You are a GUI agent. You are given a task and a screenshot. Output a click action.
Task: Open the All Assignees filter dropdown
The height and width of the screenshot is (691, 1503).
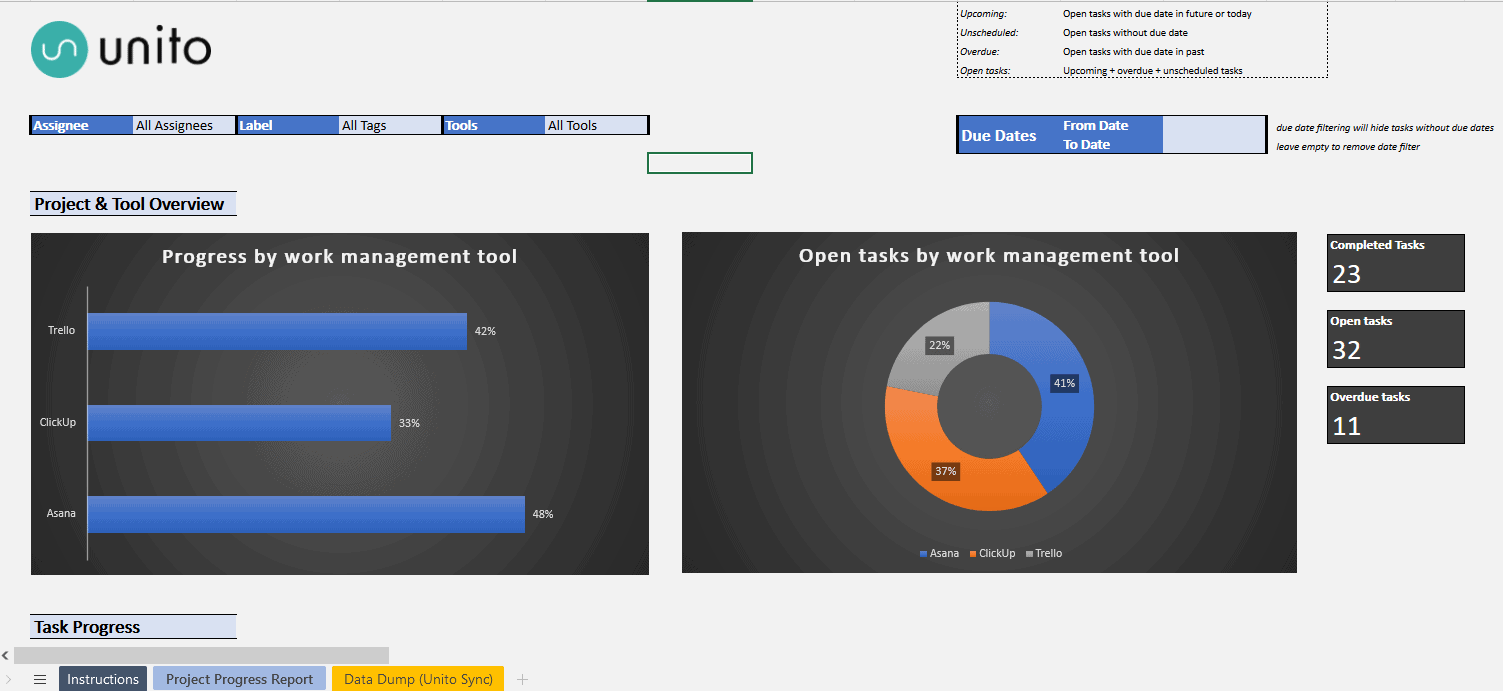click(x=183, y=125)
